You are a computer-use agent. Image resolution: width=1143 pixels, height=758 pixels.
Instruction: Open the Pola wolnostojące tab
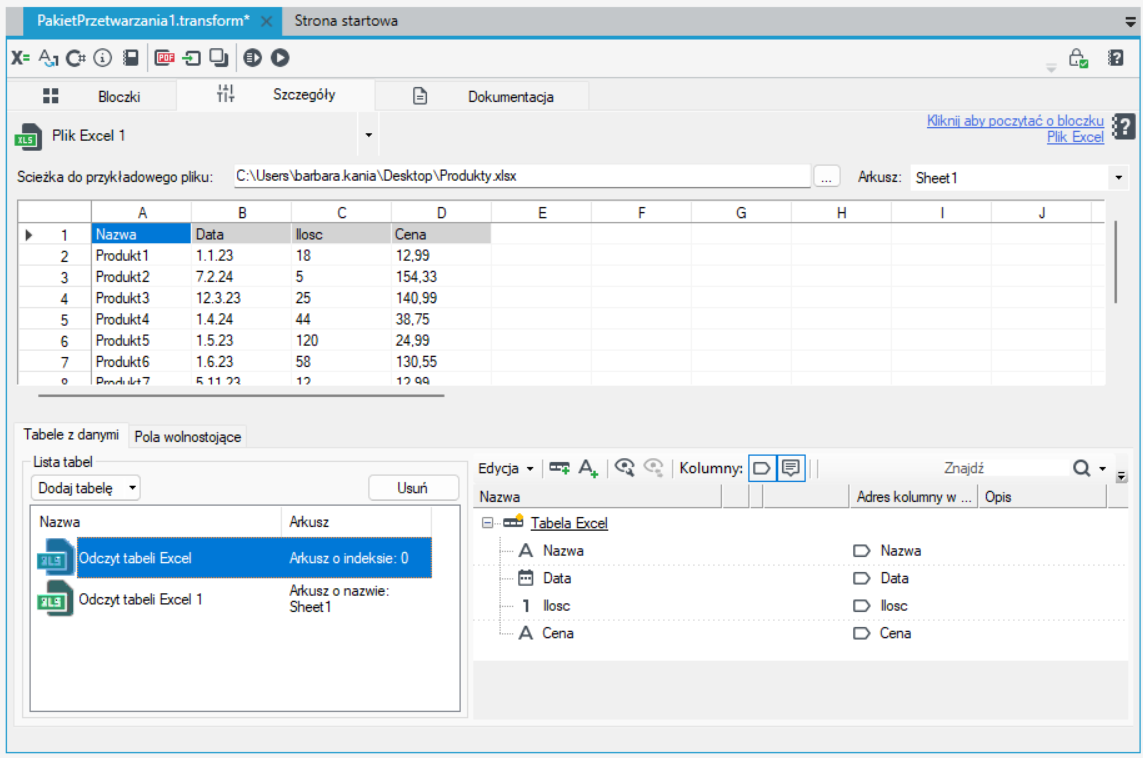[x=187, y=437]
